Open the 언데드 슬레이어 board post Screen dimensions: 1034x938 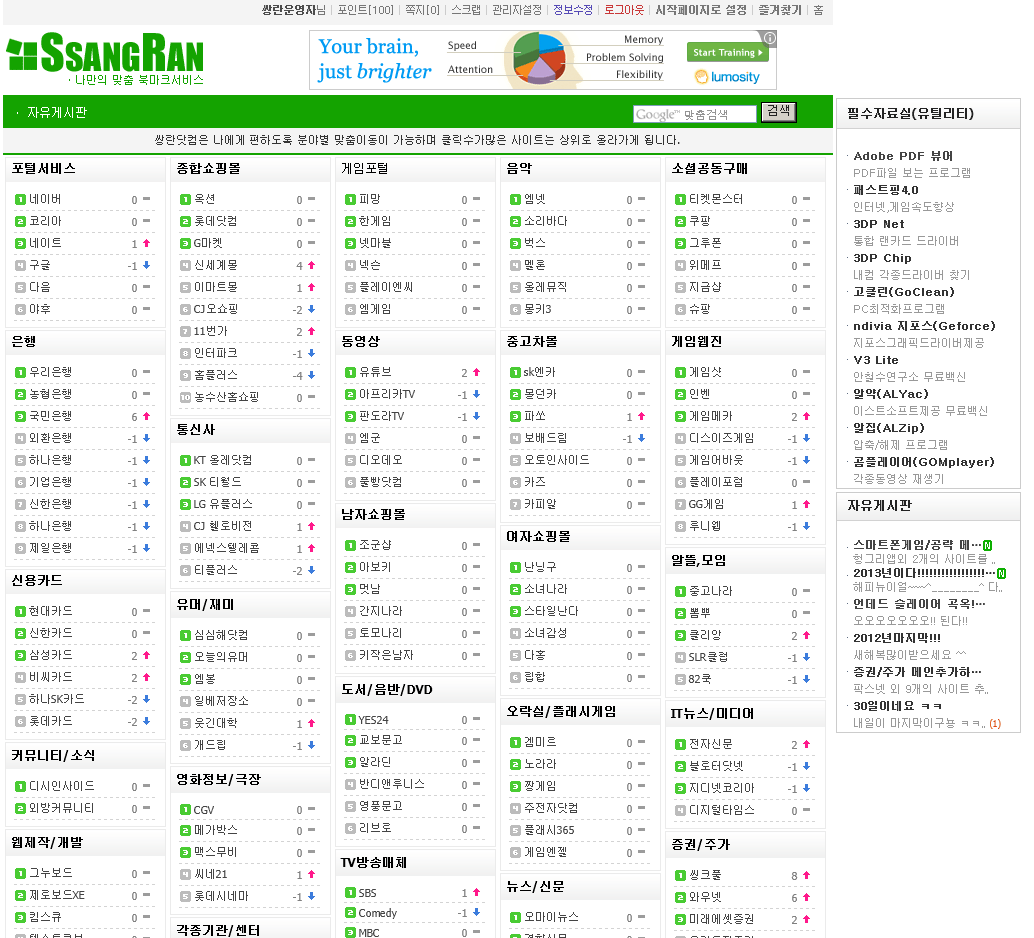click(x=919, y=604)
